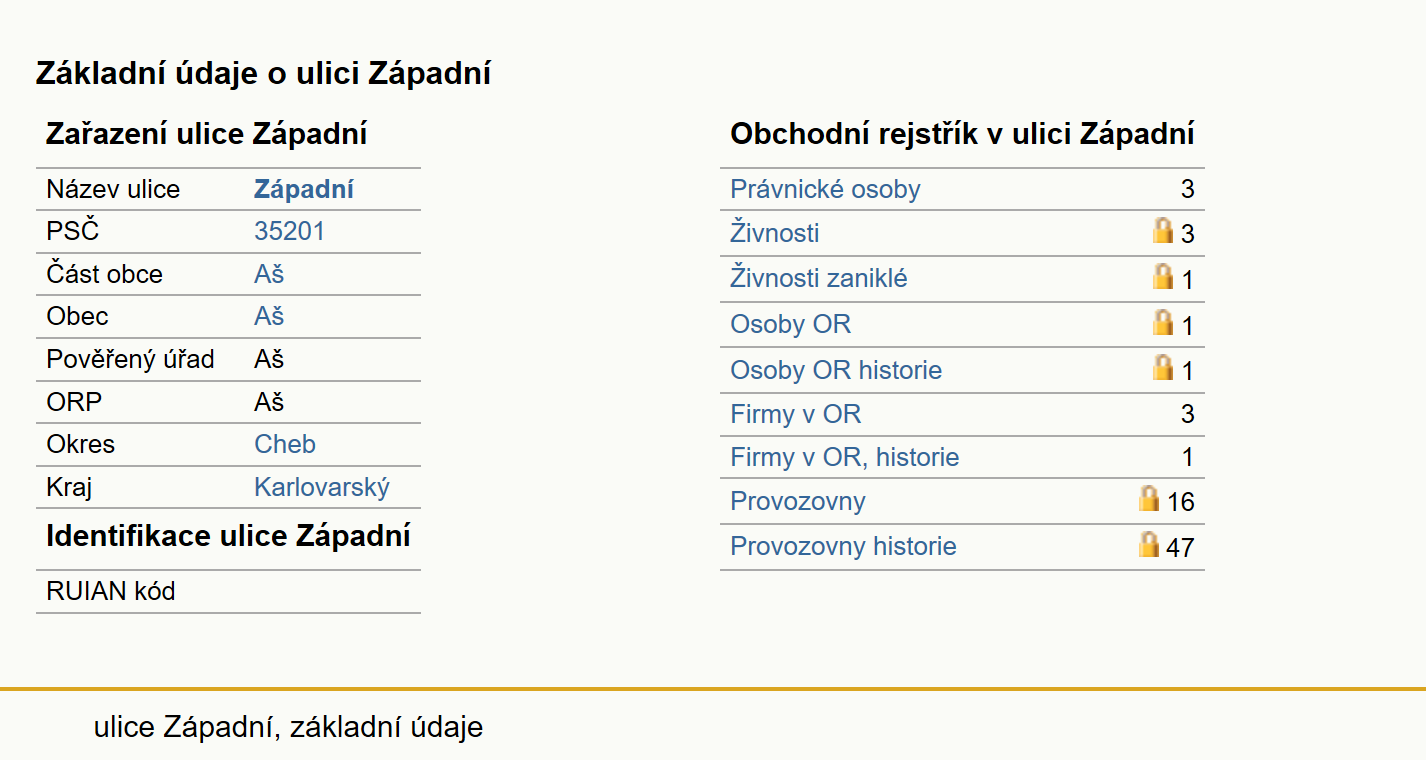Click the lock icon beside Živnosti
This screenshot has width=1426, height=760.
[x=1163, y=231]
